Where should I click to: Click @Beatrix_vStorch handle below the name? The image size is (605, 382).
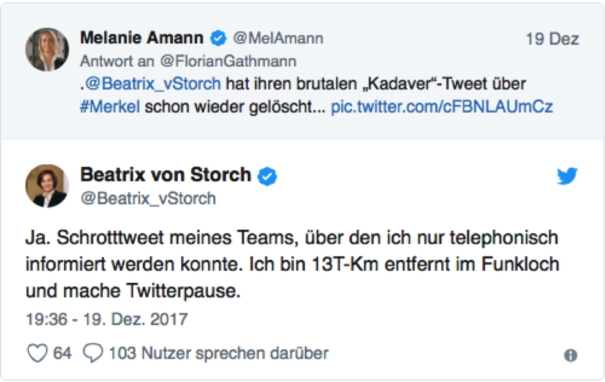[148, 198]
